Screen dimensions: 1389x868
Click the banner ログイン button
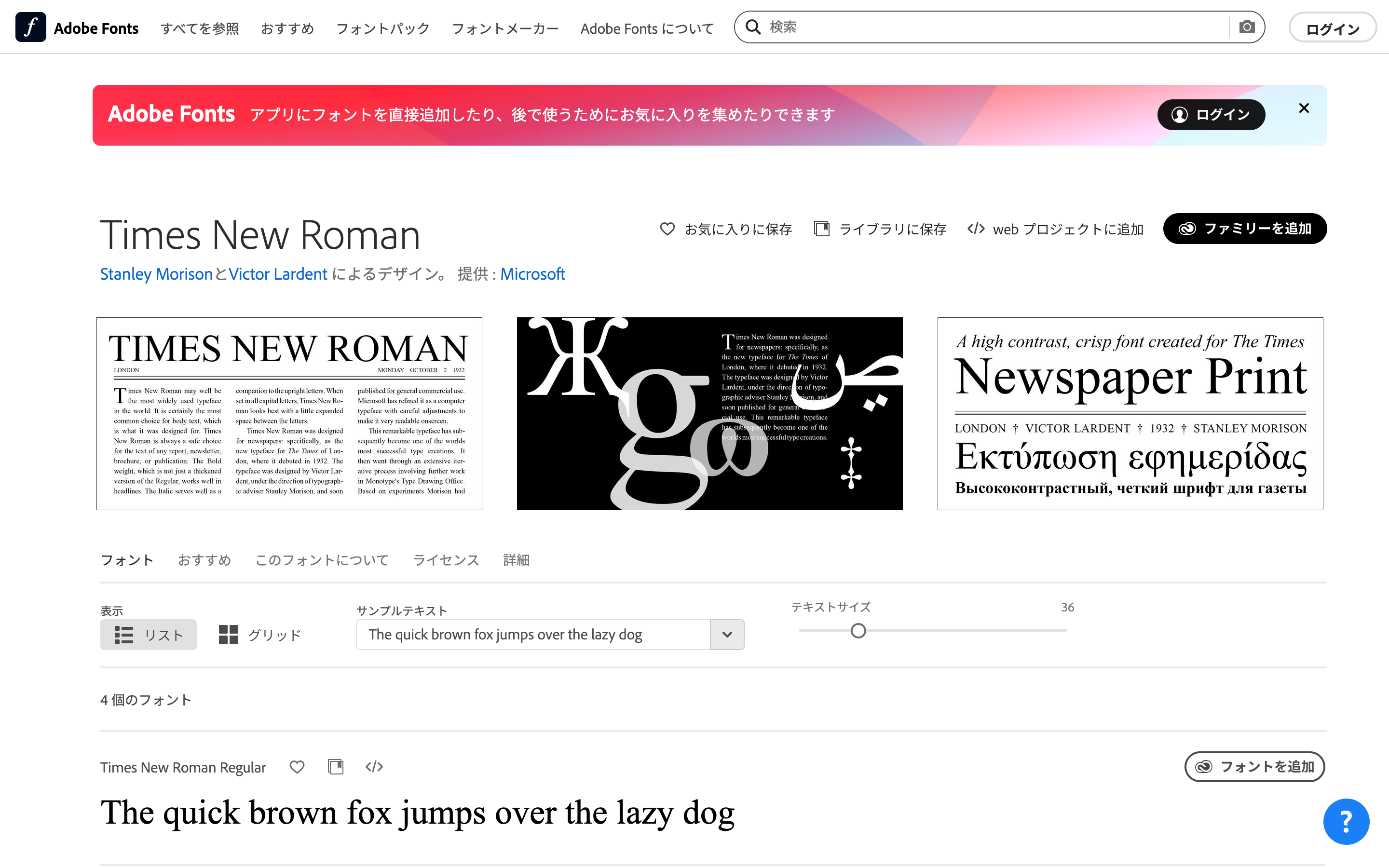[x=1211, y=115]
